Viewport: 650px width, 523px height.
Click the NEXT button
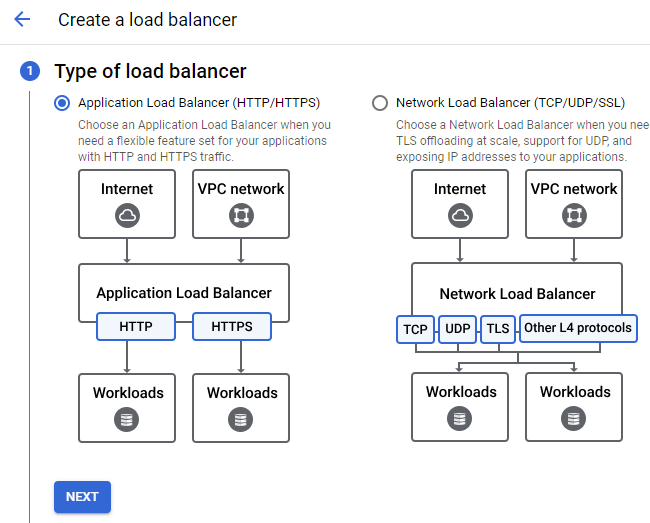(82, 496)
